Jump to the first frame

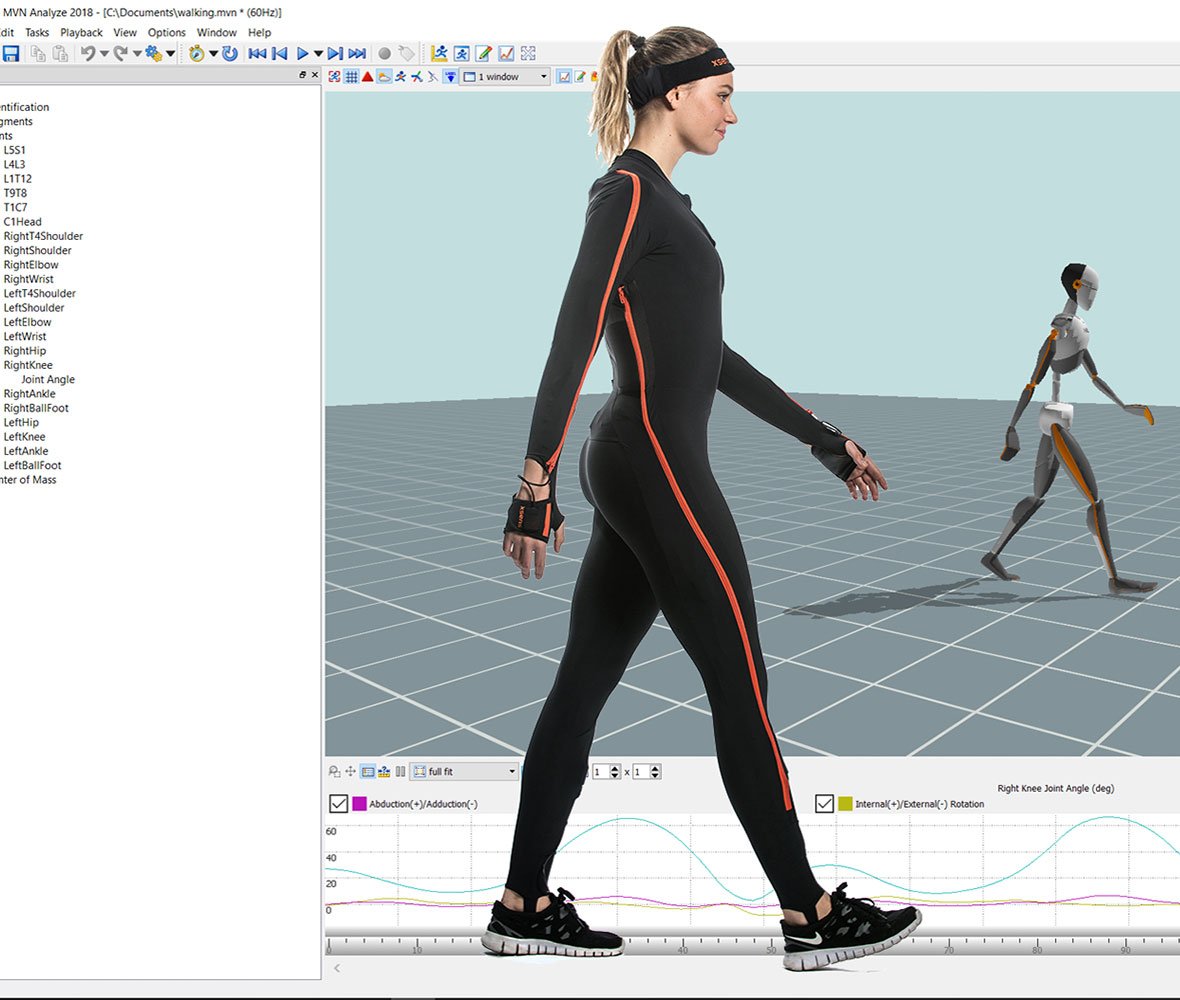point(257,54)
